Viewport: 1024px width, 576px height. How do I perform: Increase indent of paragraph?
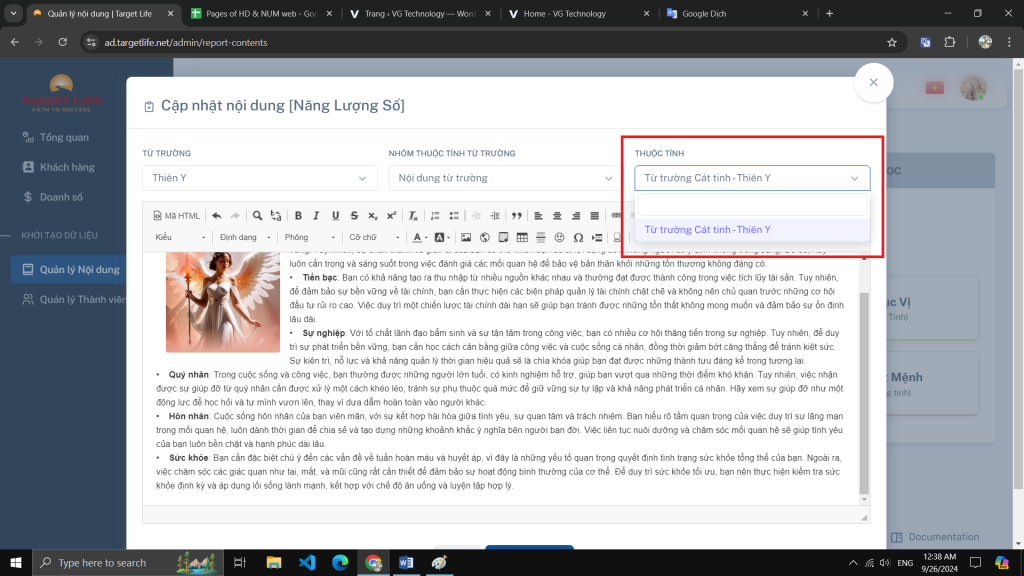tap(495, 216)
